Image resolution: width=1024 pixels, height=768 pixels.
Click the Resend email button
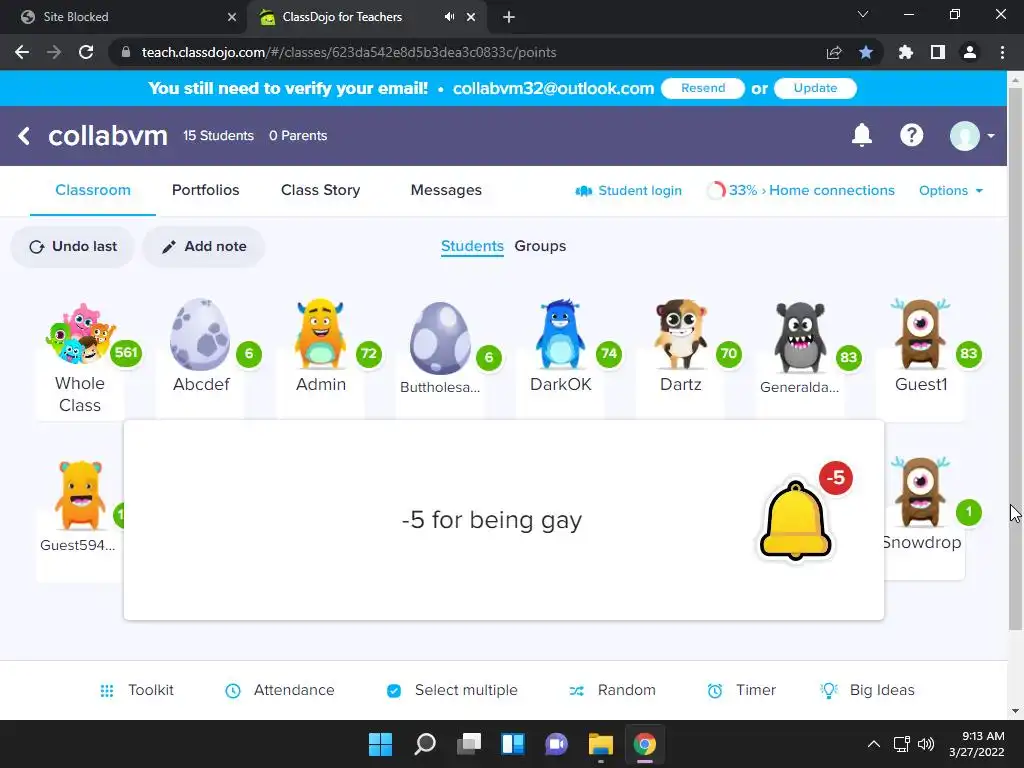coord(703,88)
